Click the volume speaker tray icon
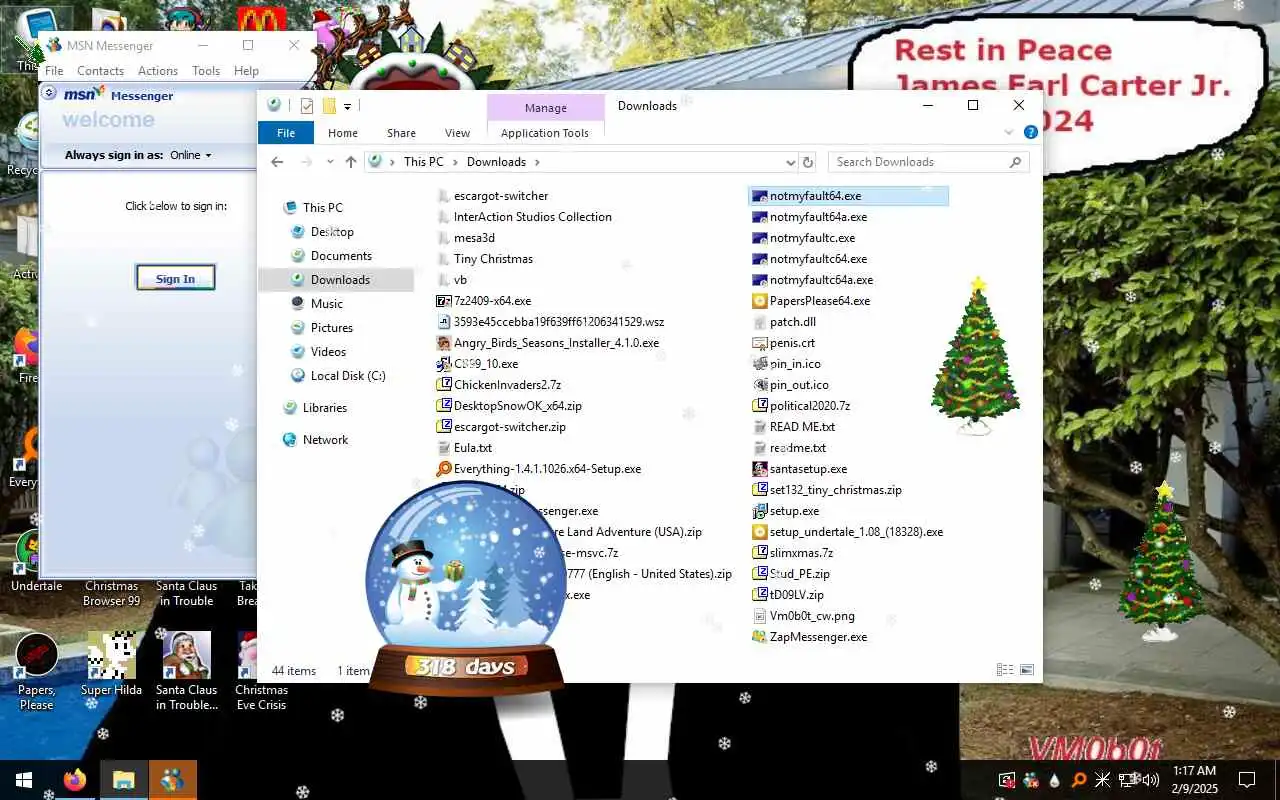Screen dimensions: 1280x800 1151,780
